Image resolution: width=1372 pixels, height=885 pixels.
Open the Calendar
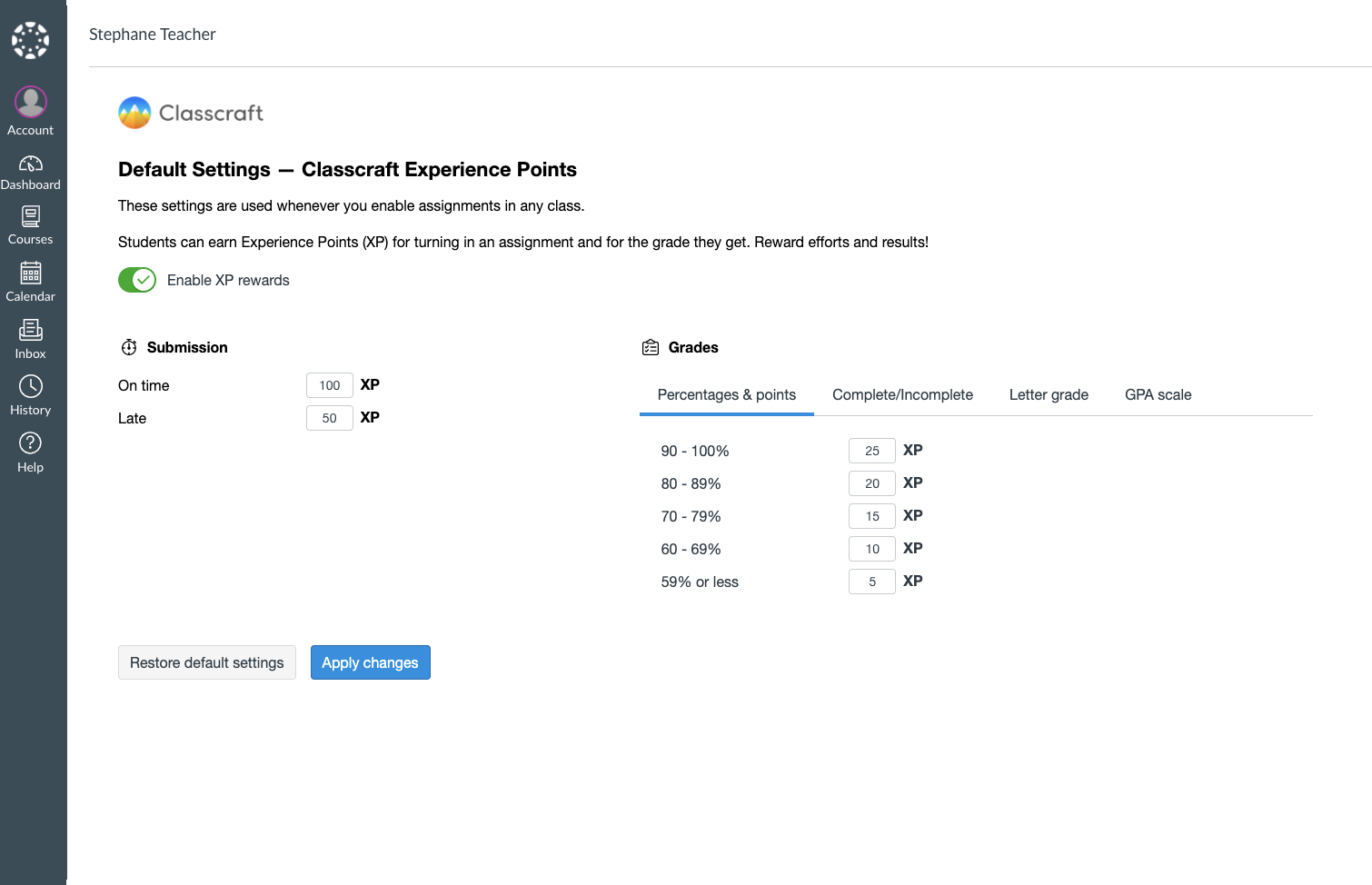pos(30,282)
